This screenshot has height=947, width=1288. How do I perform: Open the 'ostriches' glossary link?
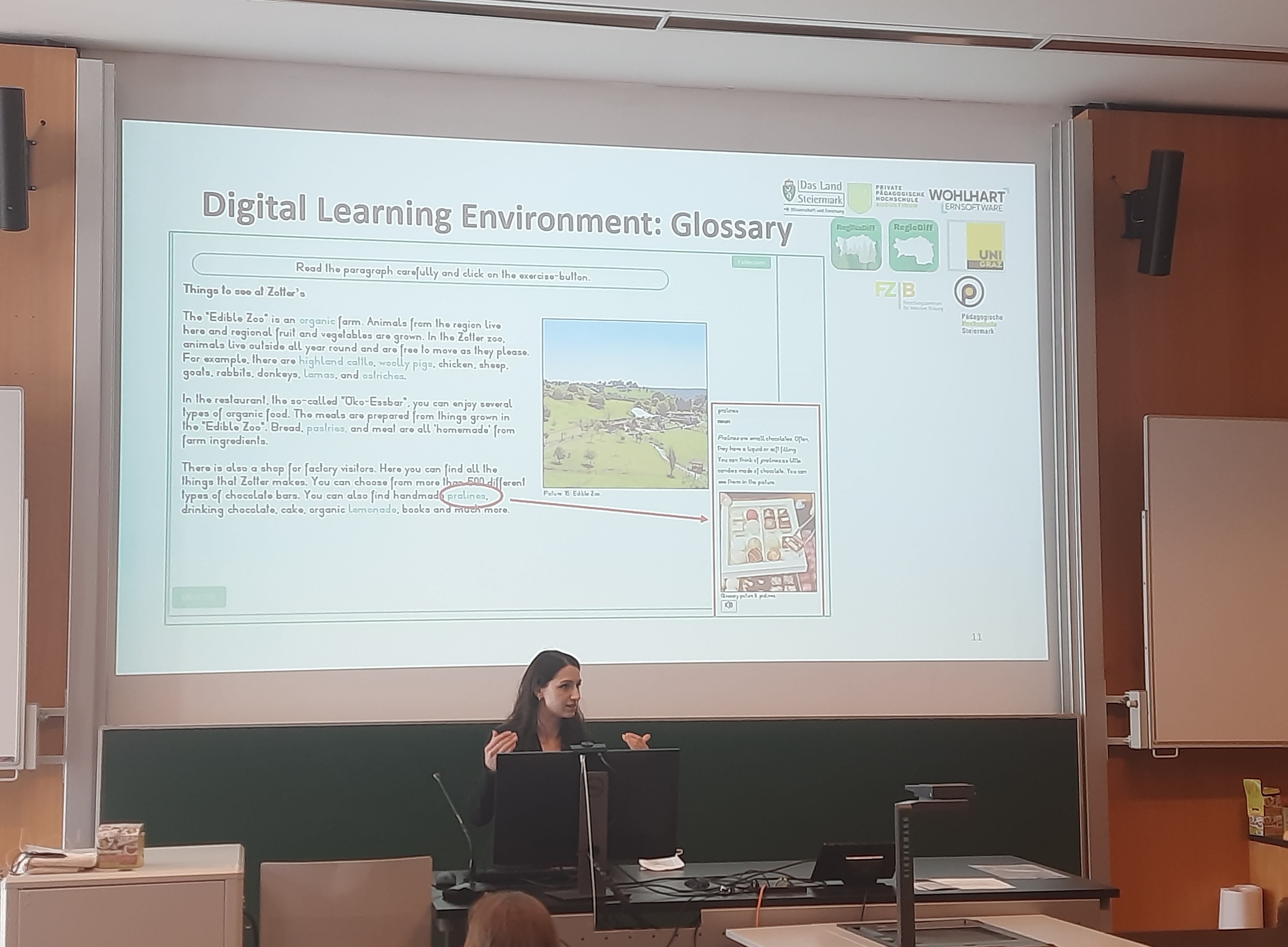pos(383,376)
